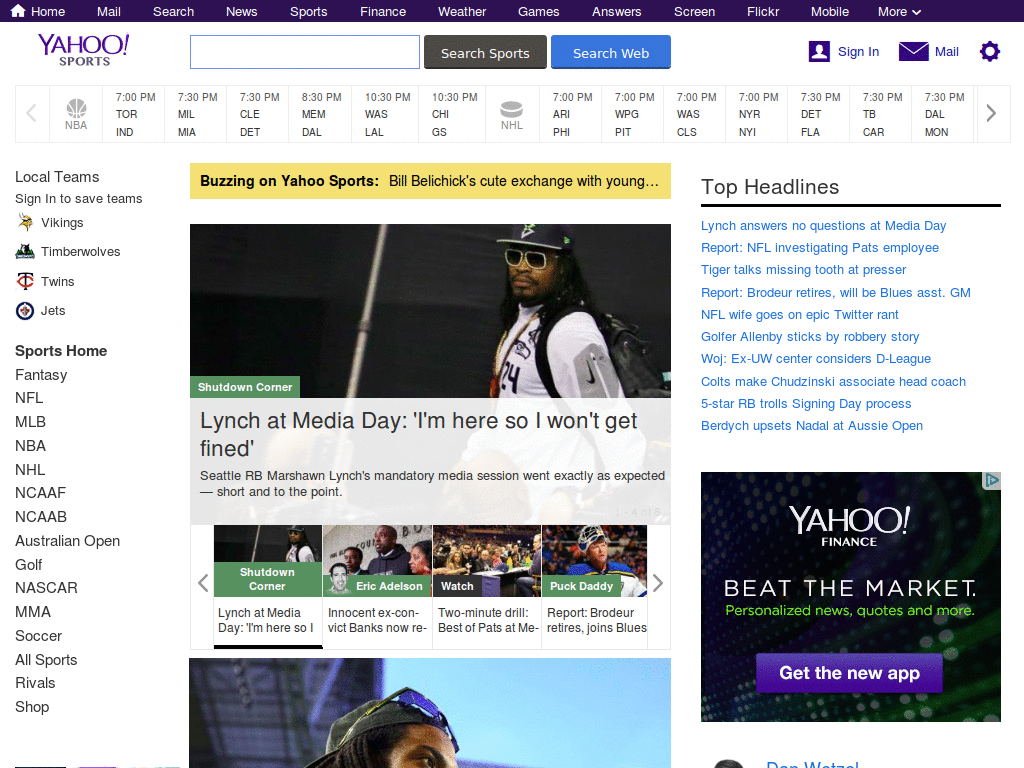Click the AdChoices icon on the ad
The width and height of the screenshot is (1024, 768).
991,480
